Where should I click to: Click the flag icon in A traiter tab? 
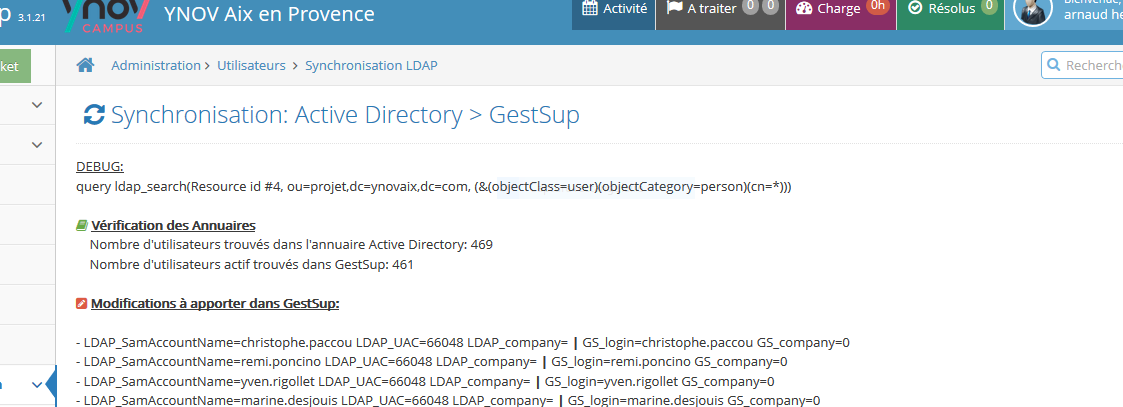[x=674, y=8]
